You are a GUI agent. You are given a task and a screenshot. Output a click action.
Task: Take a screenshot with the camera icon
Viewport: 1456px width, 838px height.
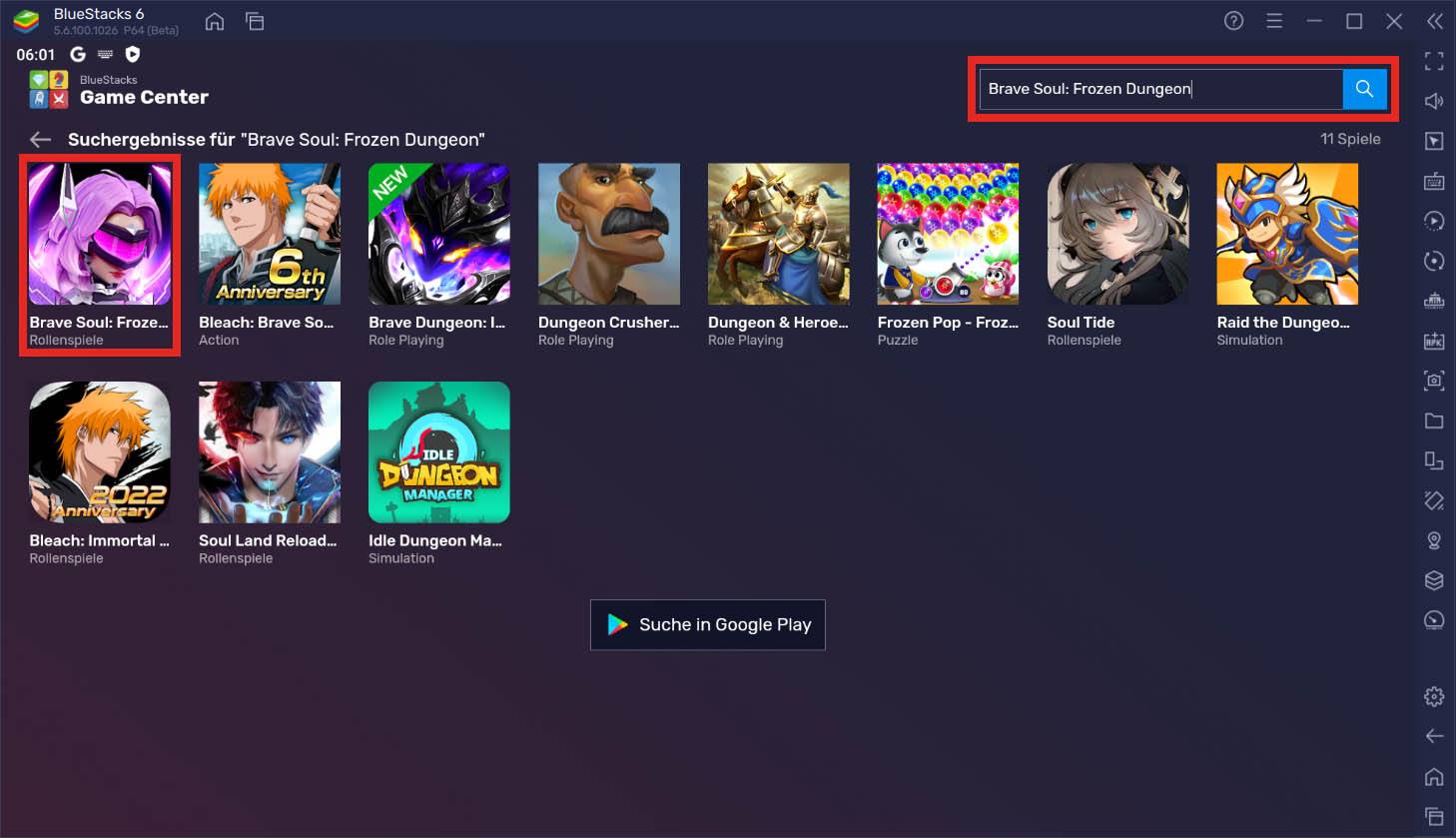1434,381
